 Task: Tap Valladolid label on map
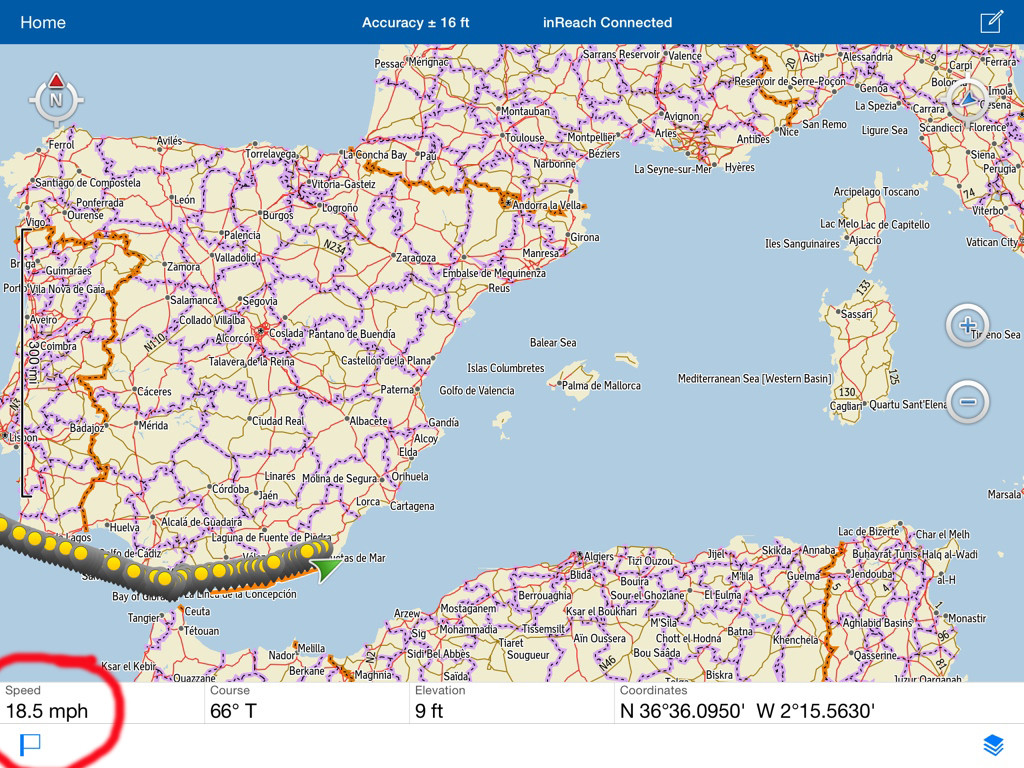pos(235,258)
